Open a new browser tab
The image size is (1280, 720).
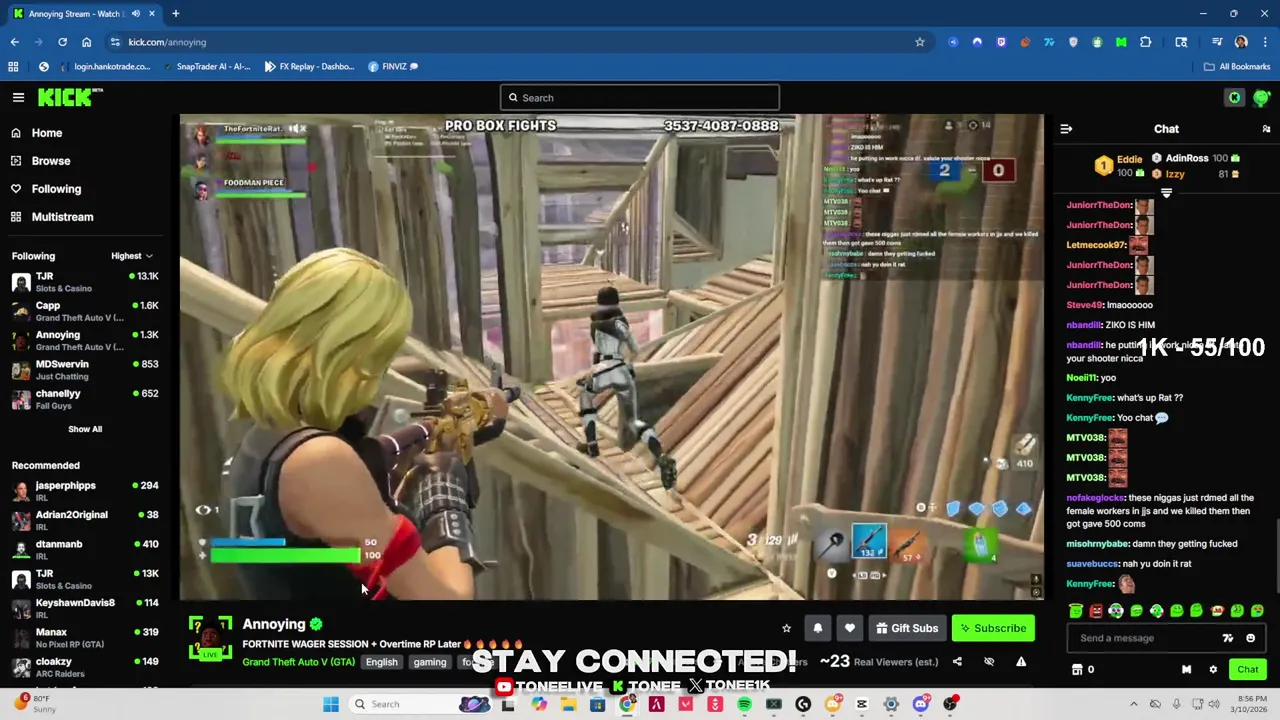(175, 14)
